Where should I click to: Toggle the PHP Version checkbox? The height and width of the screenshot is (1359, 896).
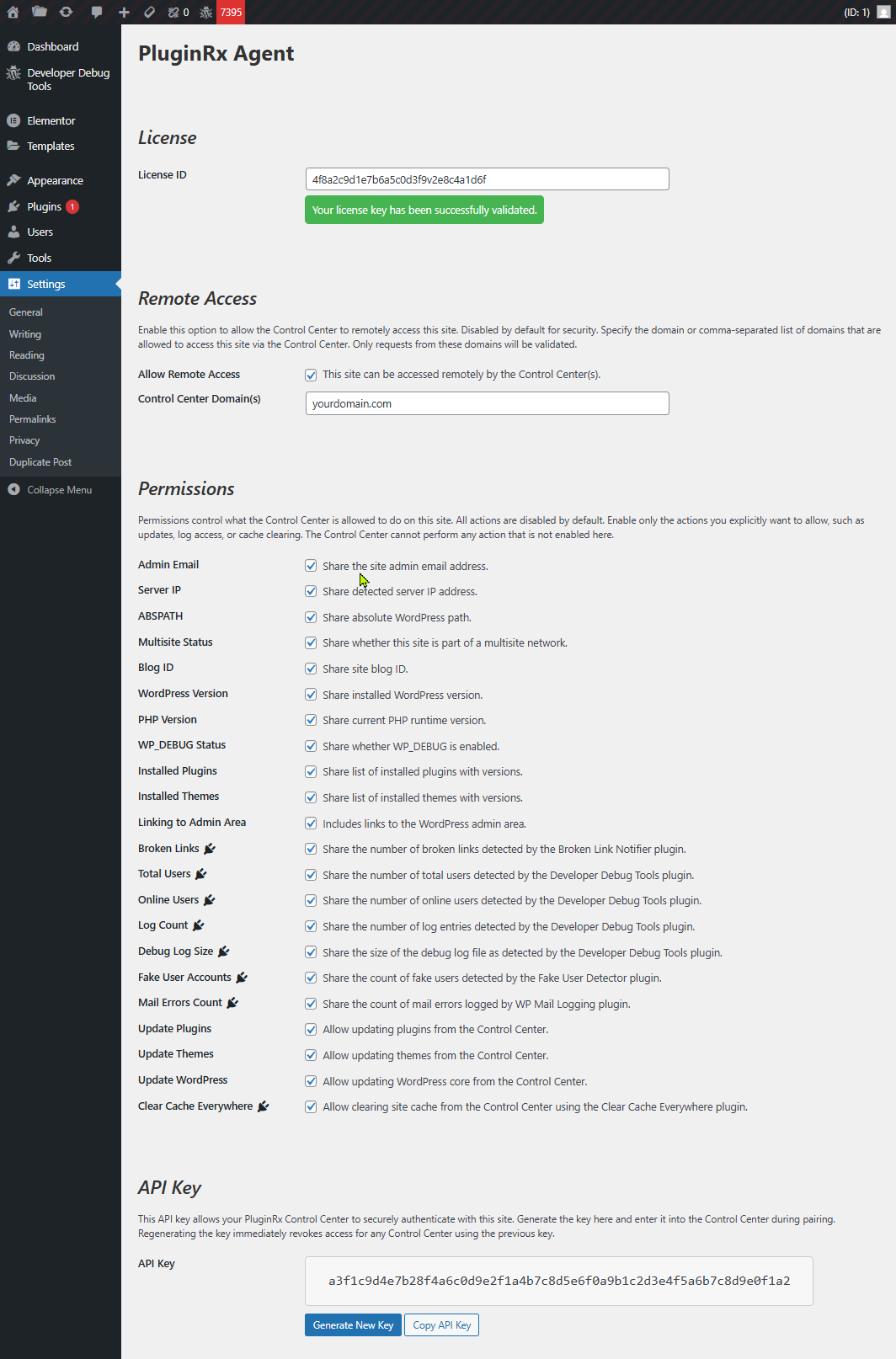coord(311,720)
